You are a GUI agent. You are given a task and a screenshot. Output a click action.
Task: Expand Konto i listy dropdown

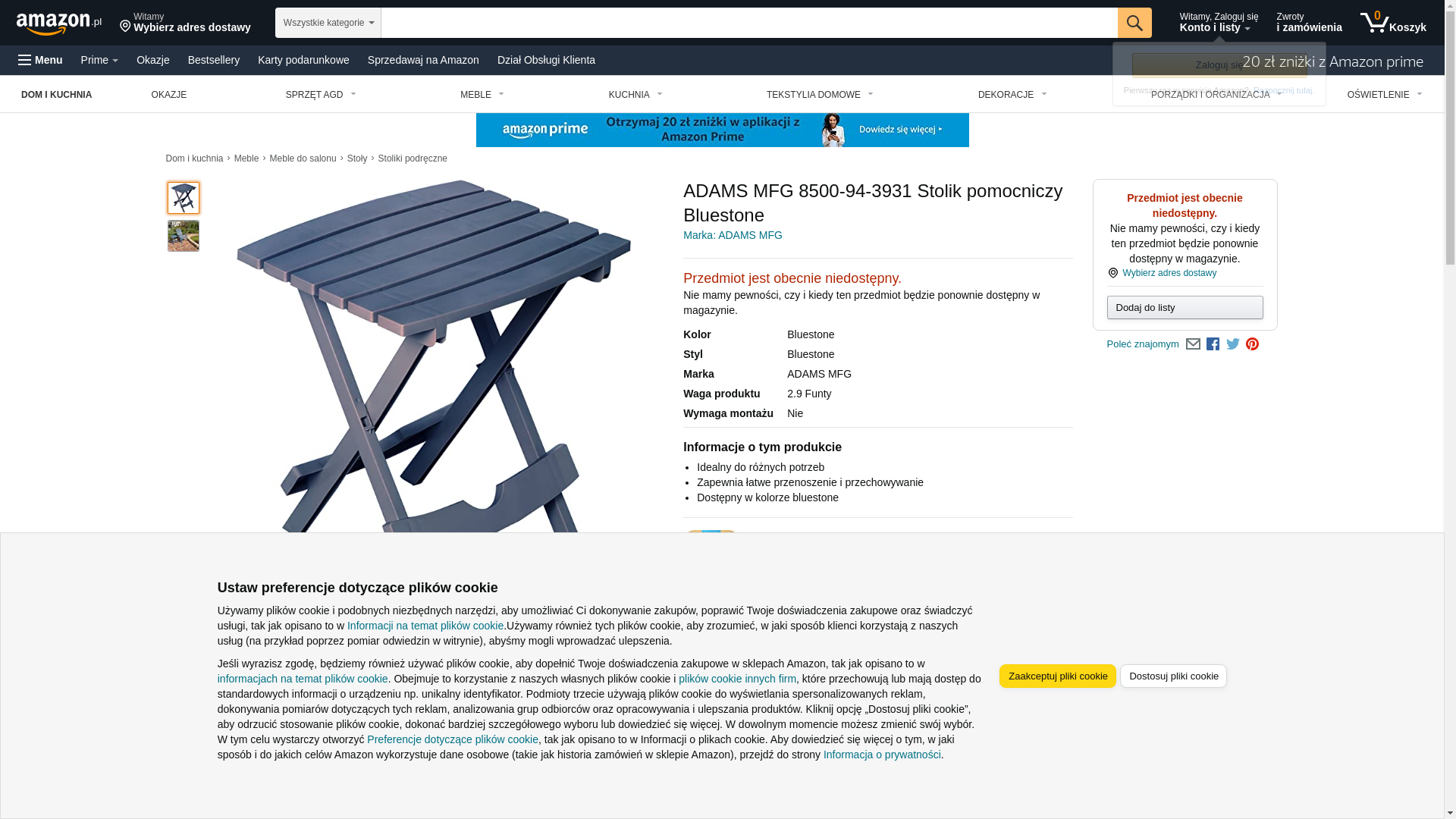1218,23
